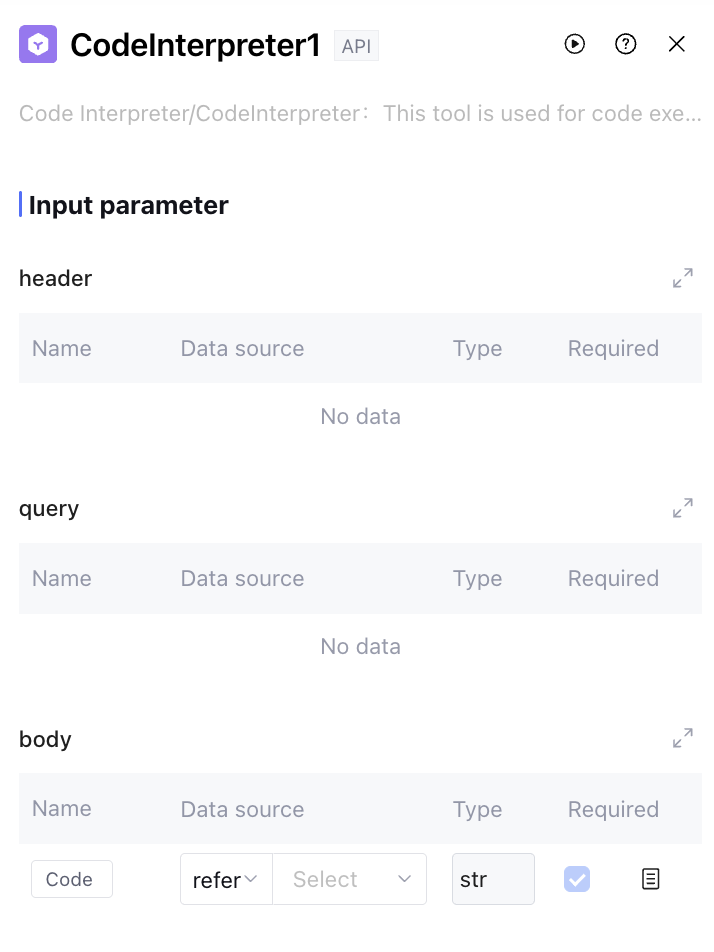The image size is (714, 952).
Task: Toggle the Required checkbox for Code
Action: pos(577,879)
